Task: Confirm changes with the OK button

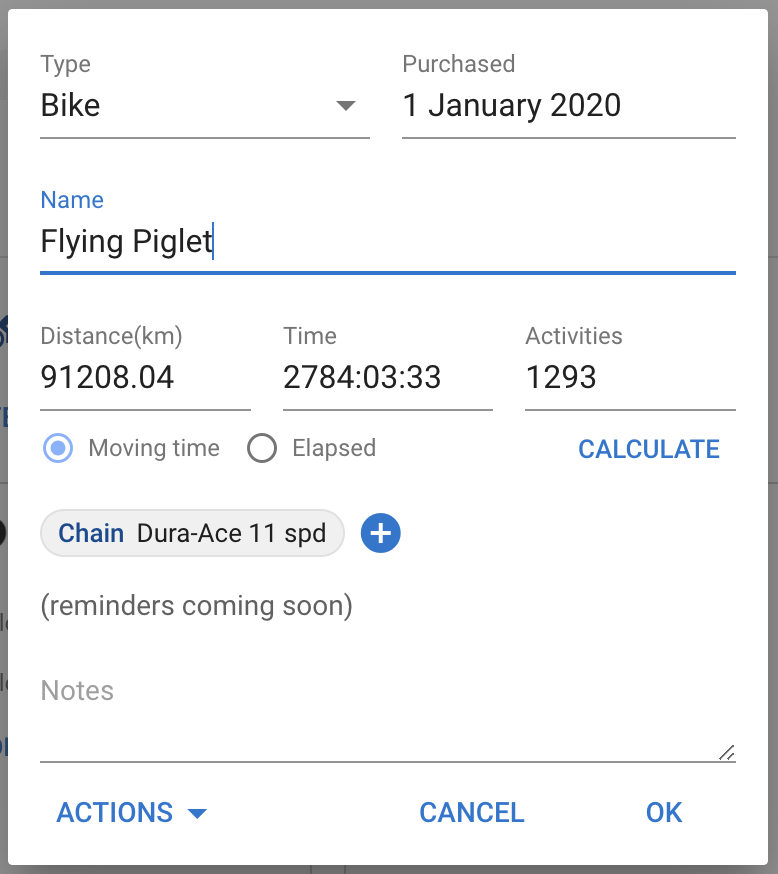Action: (x=664, y=813)
